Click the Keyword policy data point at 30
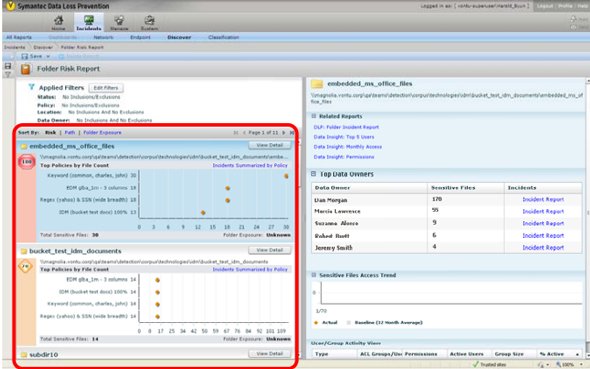Image resolution: width=590 pixels, height=369 pixels. tap(286, 176)
